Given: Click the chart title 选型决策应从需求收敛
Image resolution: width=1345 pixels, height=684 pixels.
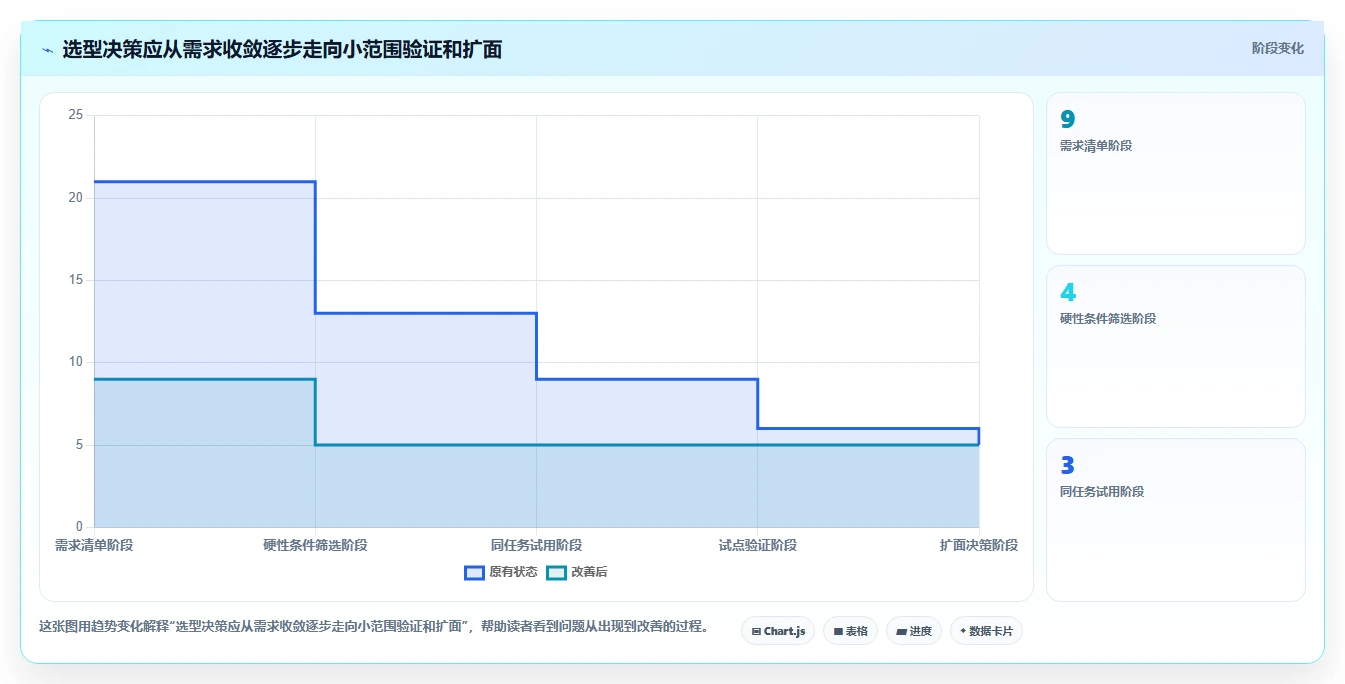Looking at the screenshot, I should [x=282, y=49].
